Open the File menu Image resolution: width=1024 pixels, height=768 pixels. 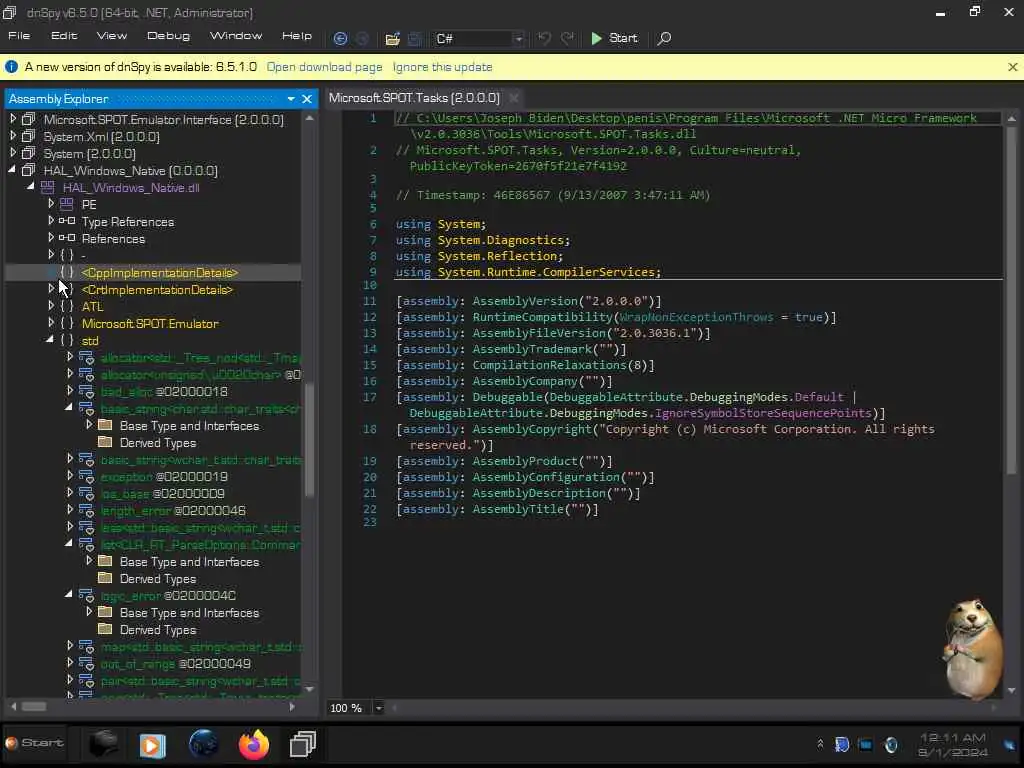pos(19,36)
